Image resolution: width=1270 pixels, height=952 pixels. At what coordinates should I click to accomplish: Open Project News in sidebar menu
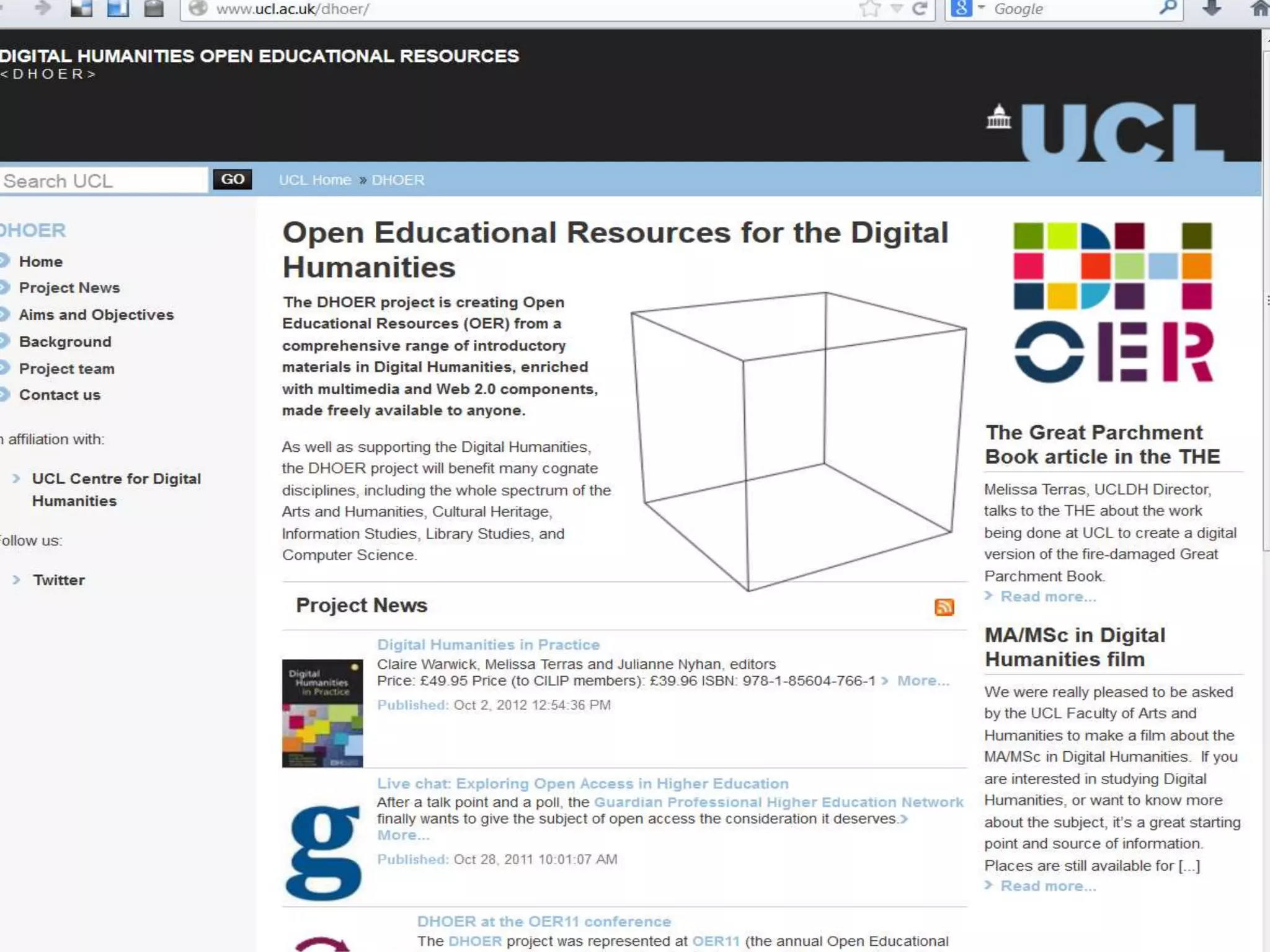click(69, 288)
